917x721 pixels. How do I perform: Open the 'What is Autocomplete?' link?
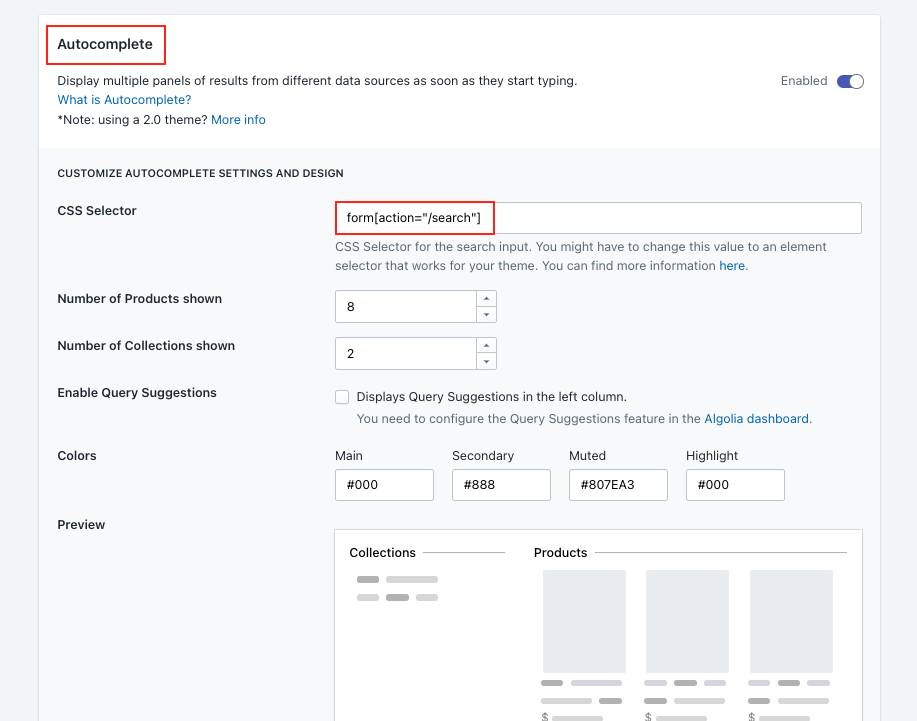click(124, 100)
